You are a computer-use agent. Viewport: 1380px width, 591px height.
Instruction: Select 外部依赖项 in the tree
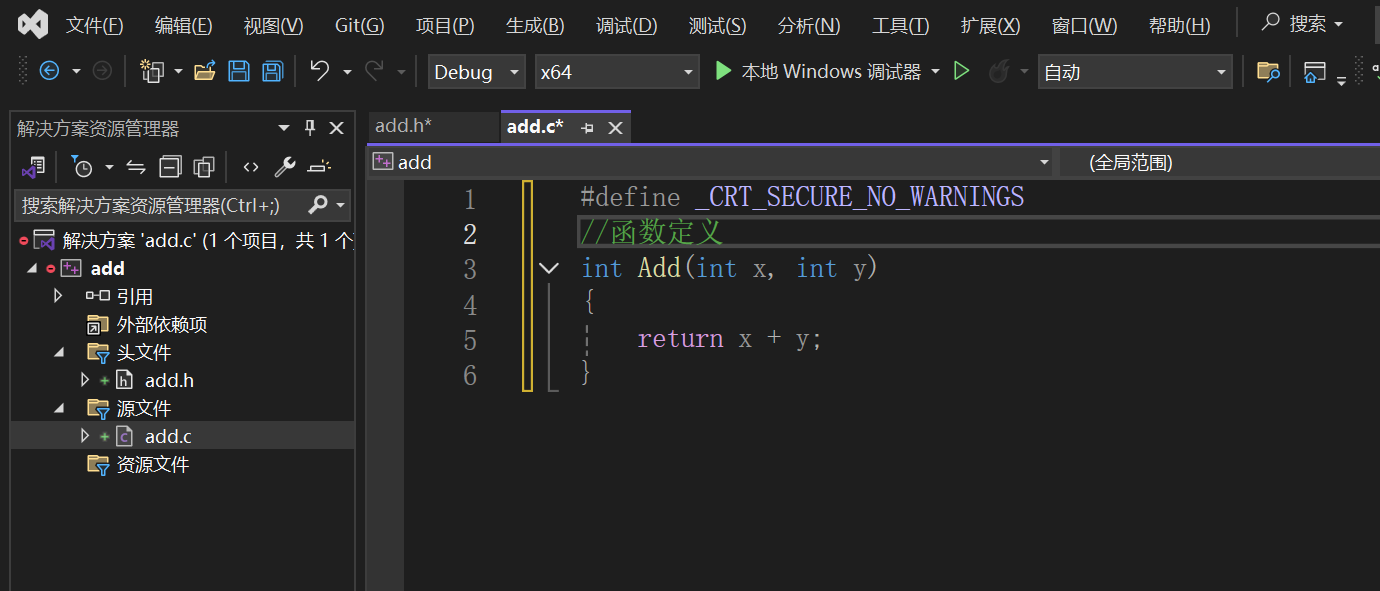pos(162,324)
